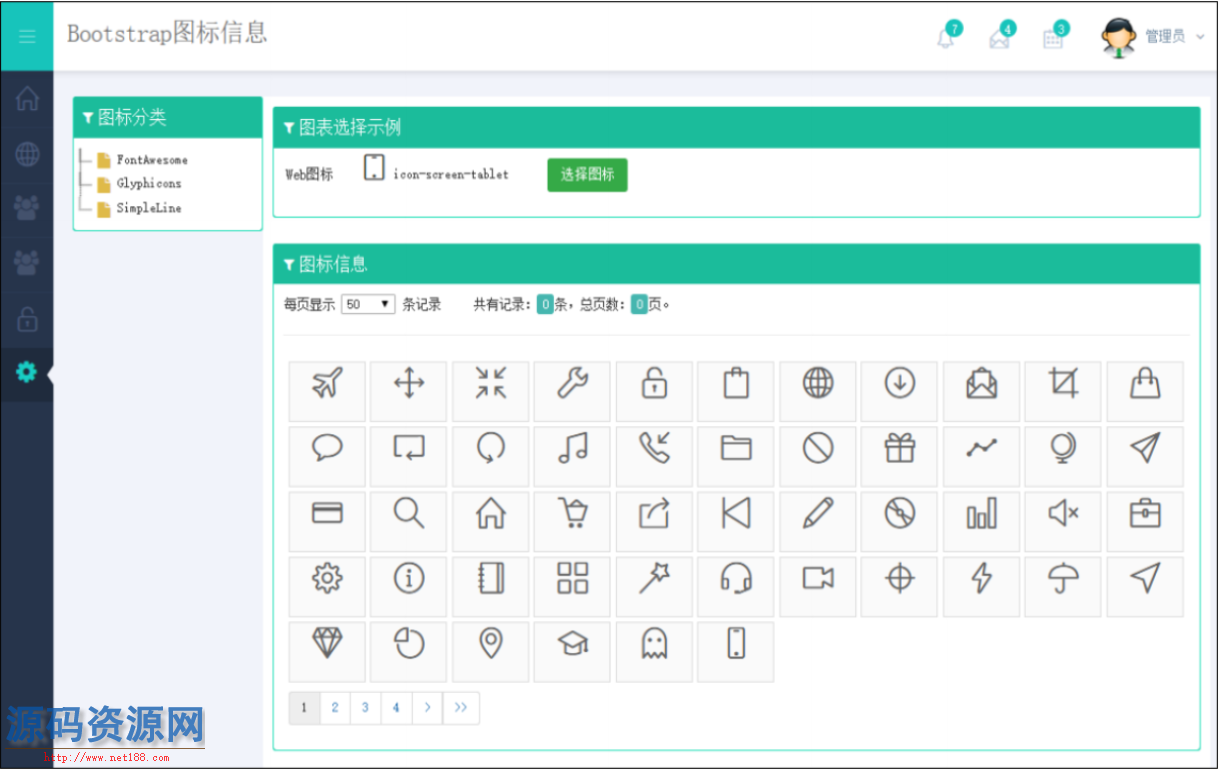Open the SimpleLine tree node
1220x770 pixels.
point(149,208)
